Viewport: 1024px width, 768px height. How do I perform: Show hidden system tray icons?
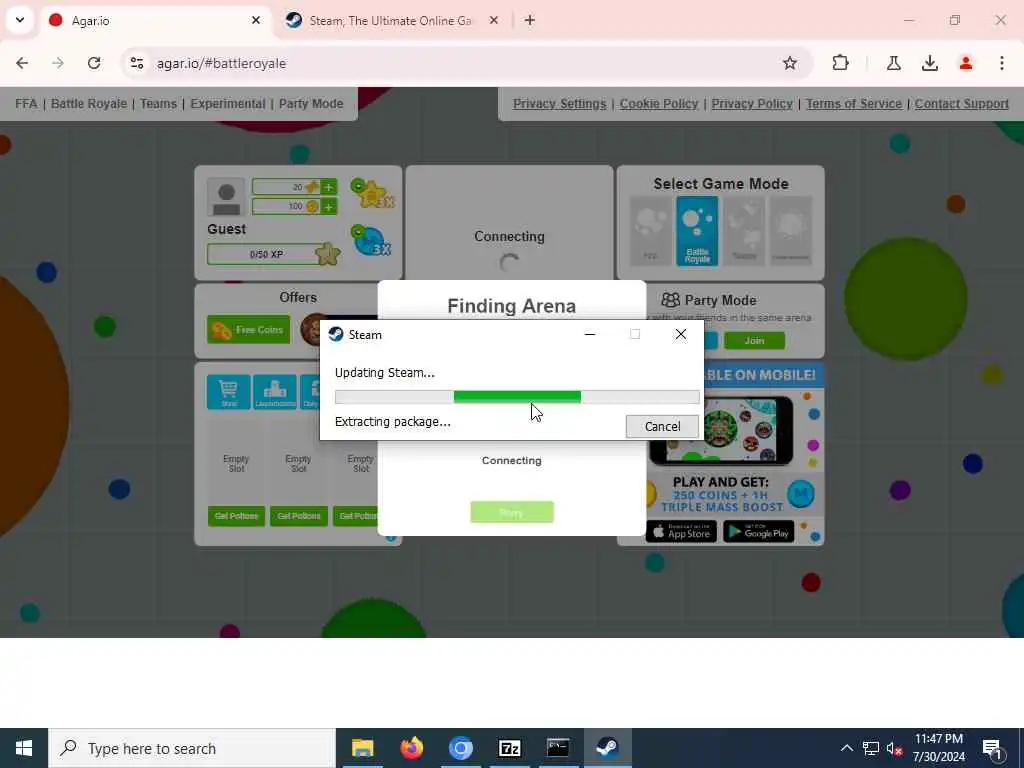[x=846, y=748]
